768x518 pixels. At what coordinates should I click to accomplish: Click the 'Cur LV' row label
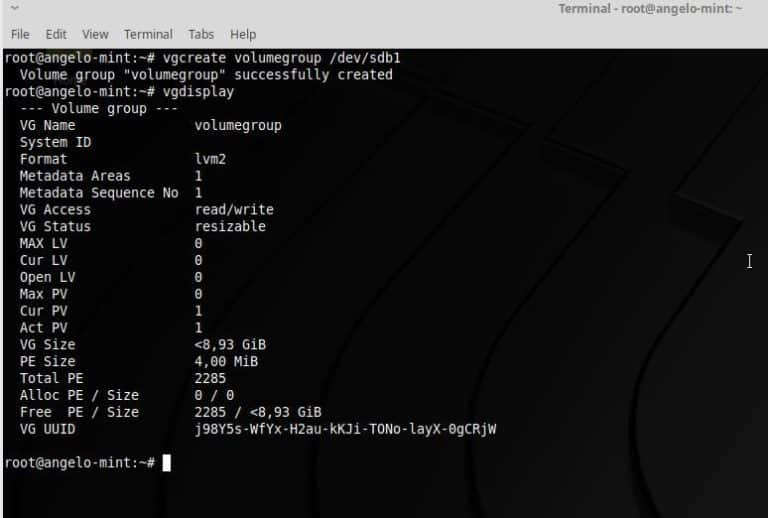(x=44, y=260)
